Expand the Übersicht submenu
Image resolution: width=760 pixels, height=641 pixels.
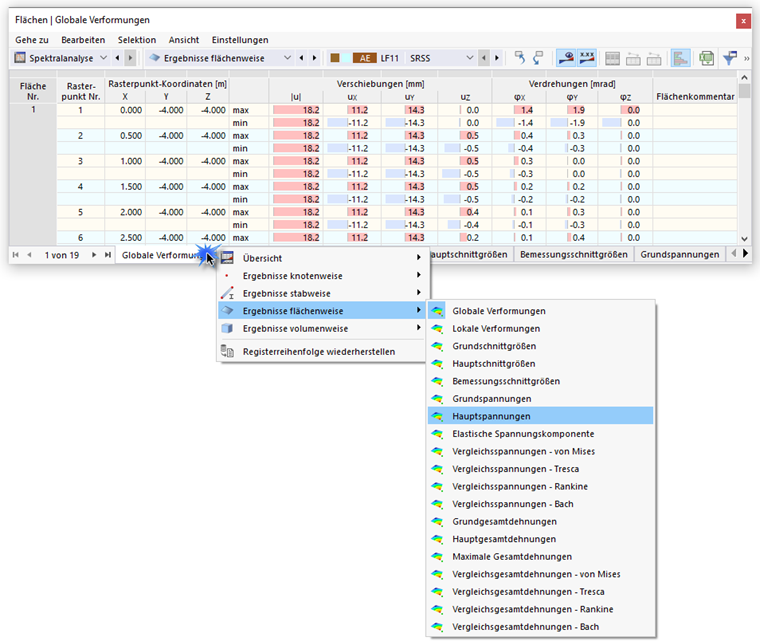pyautogui.click(x=322, y=258)
